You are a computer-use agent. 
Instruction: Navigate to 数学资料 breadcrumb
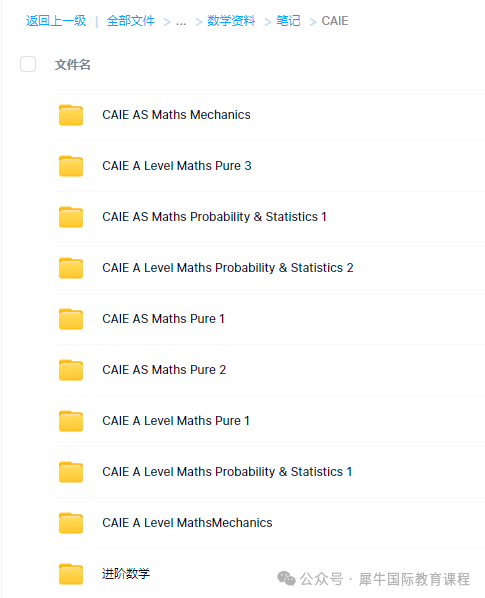pyautogui.click(x=231, y=21)
